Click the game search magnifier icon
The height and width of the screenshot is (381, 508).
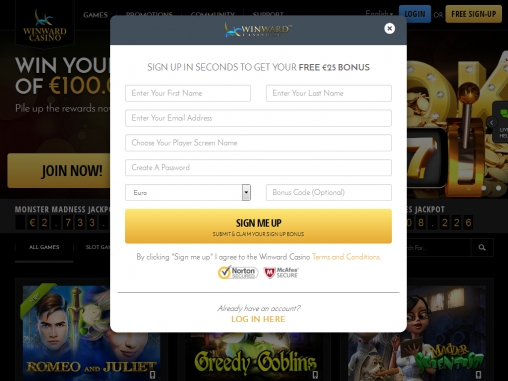pyautogui.click(x=482, y=247)
